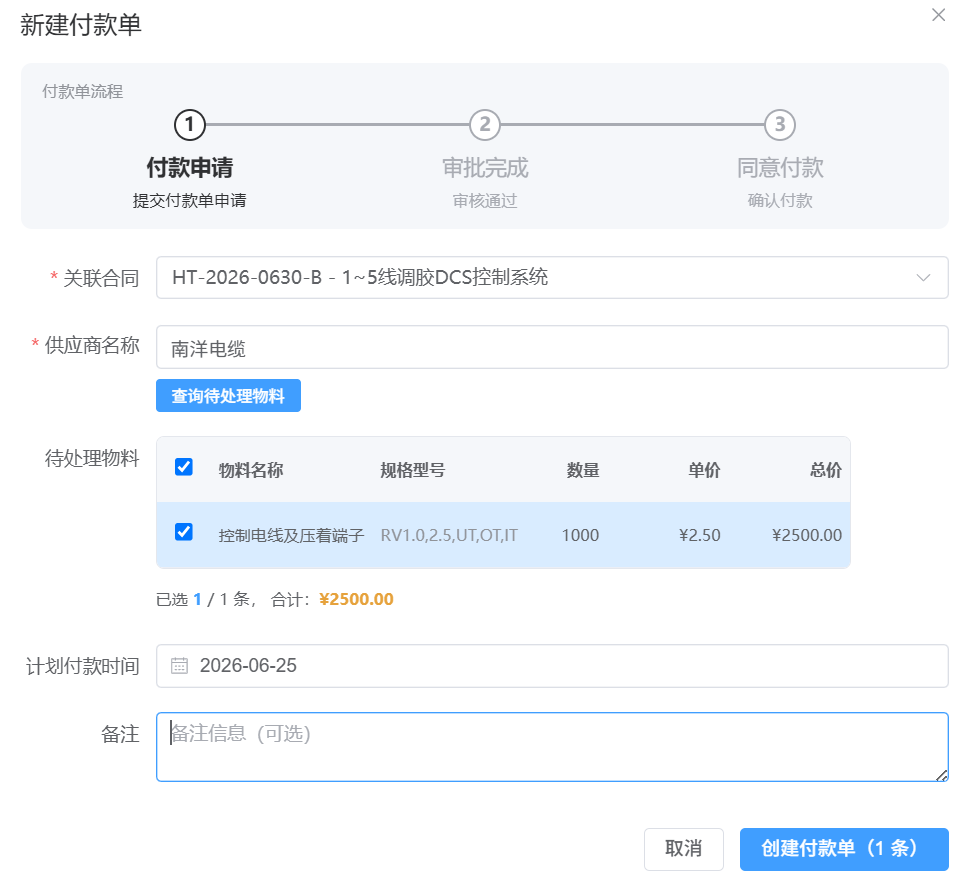Toggle the select-all checkbox in table header
The image size is (966, 885).
click(x=184, y=467)
